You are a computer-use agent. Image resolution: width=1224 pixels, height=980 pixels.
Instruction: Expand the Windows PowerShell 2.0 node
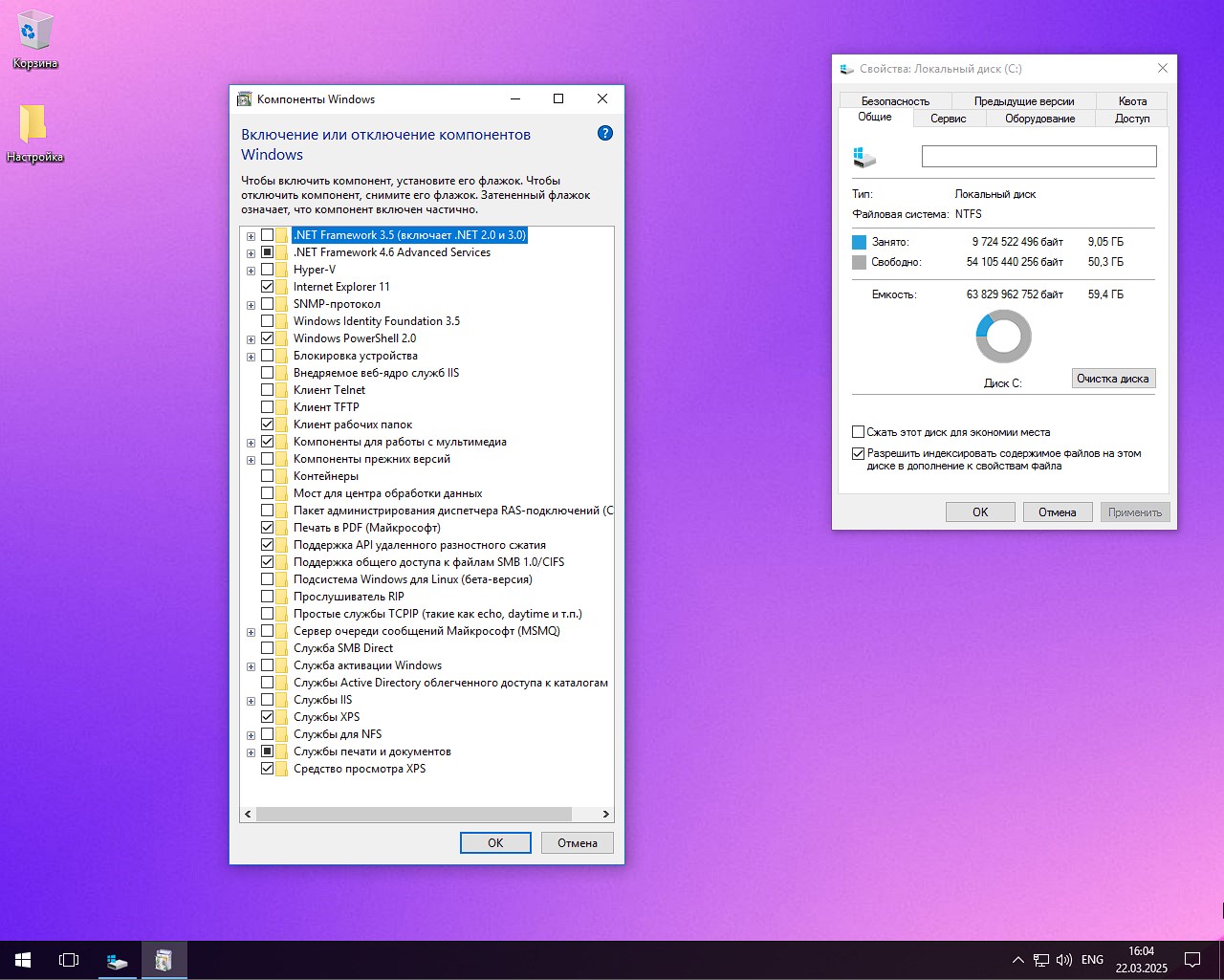pos(251,339)
